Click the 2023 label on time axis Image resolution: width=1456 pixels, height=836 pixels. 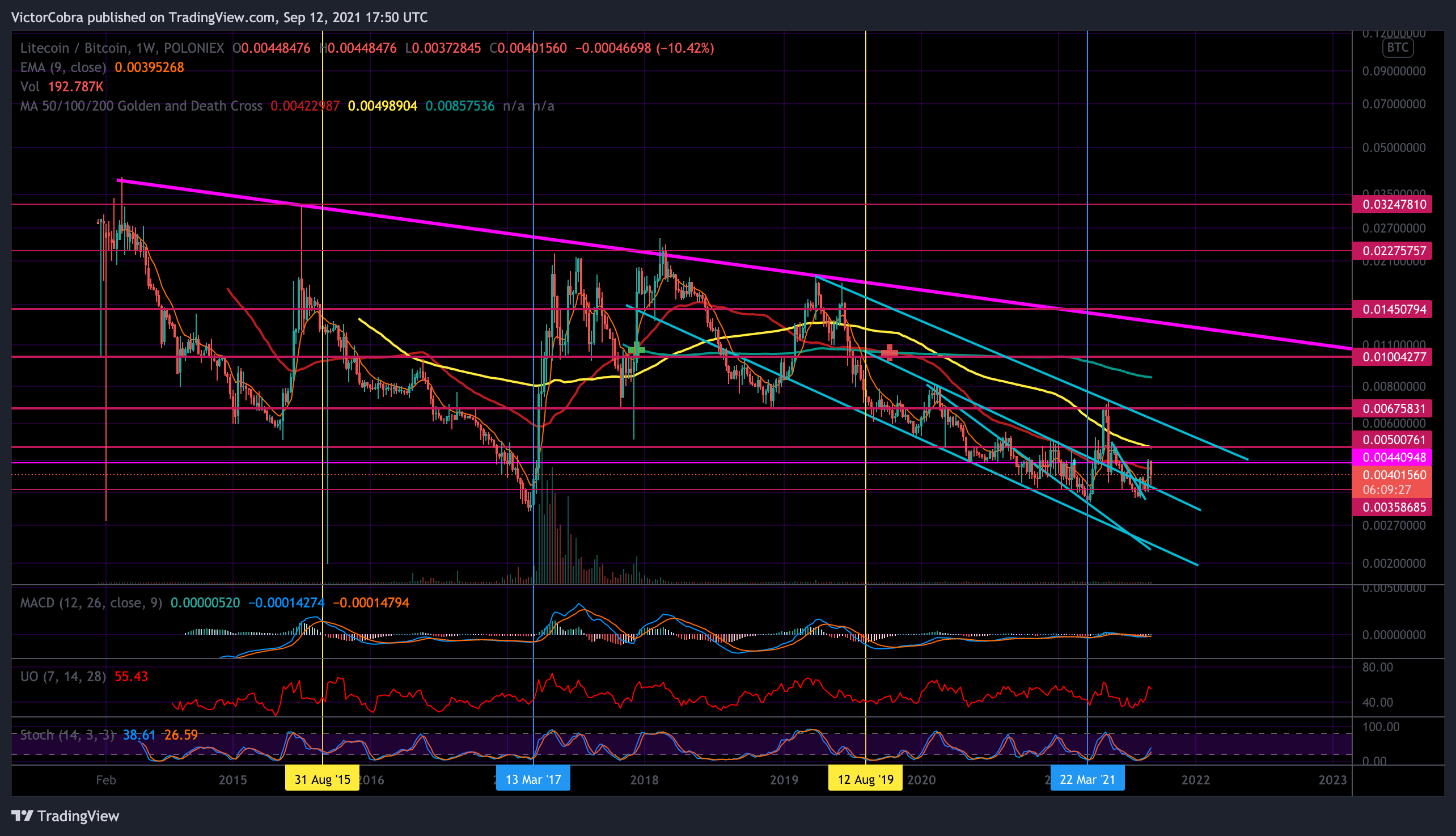click(x=1332, y=780)
